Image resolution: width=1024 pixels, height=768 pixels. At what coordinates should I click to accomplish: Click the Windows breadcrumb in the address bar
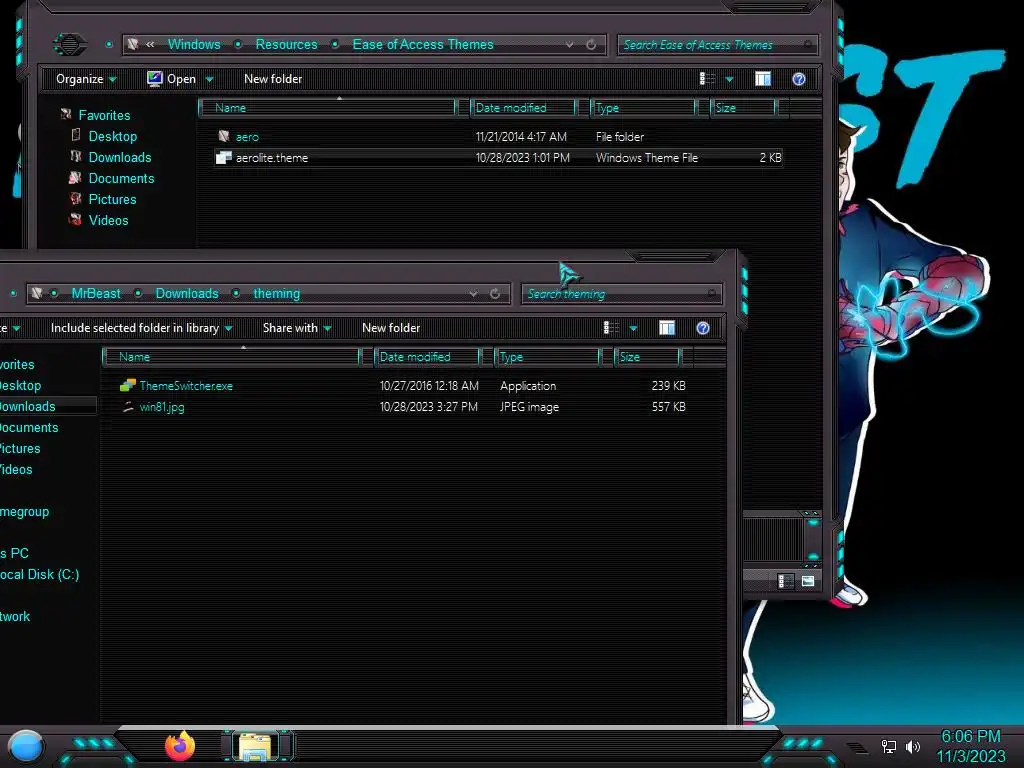point(194,44)
